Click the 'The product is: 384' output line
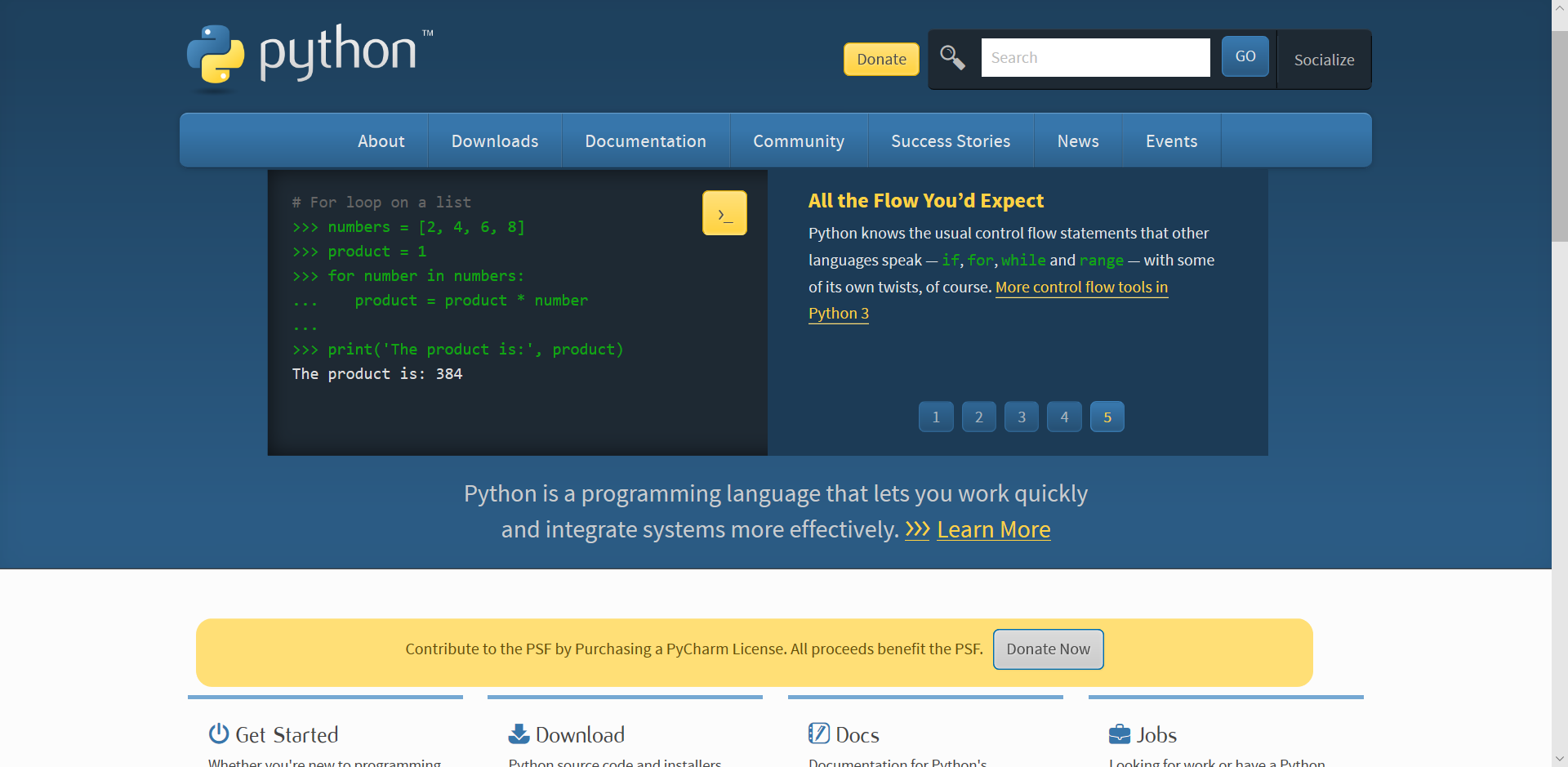The width and height of the screenshot is (1568, 767). pos(377,373)
